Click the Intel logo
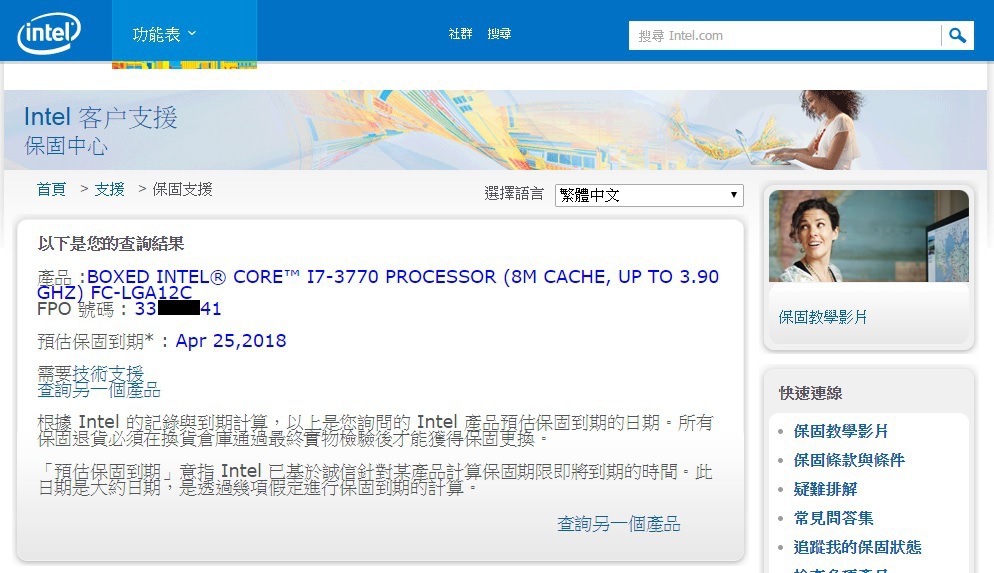This screenshot has width=994, height=573. pyautogui.click(x=49, y=34)
